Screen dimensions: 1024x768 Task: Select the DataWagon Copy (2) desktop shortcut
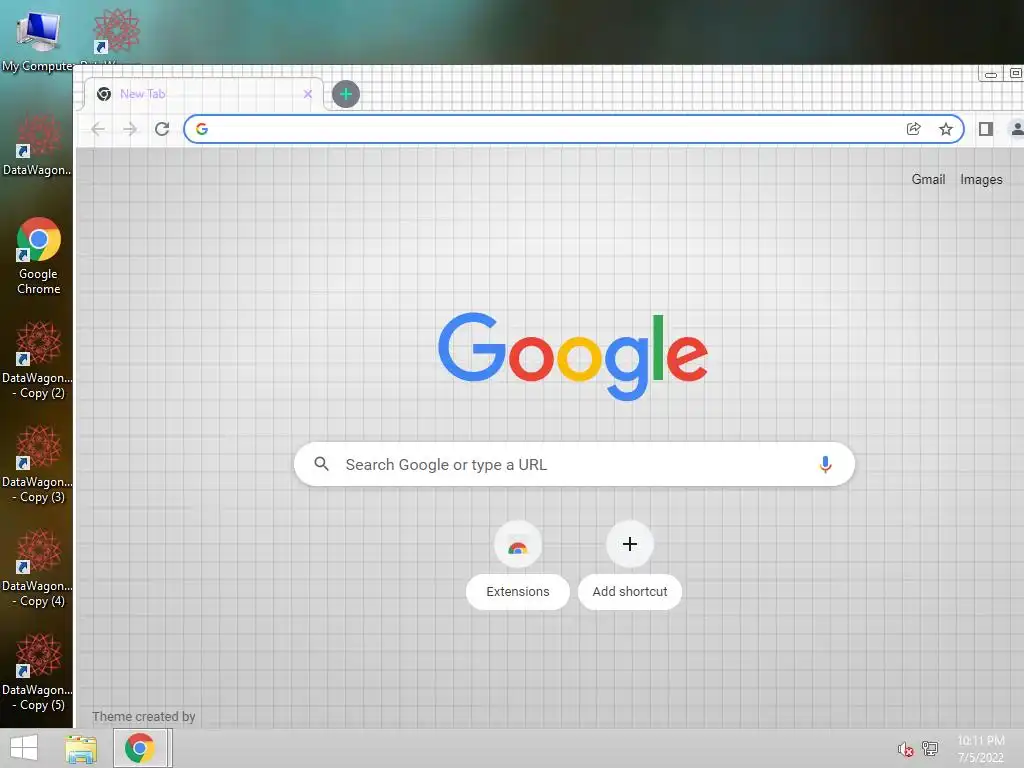coord(38,360)
